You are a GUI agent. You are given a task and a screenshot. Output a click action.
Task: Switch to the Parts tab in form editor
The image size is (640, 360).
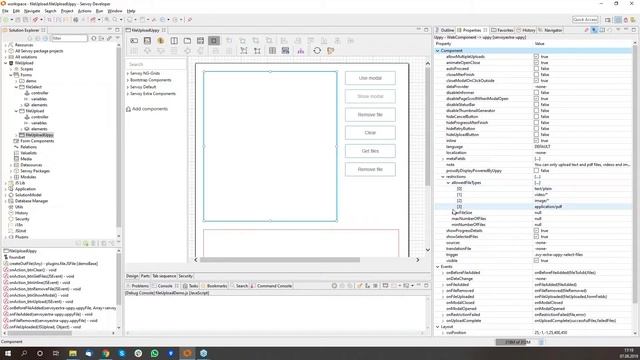pyautogui.click(x=145, y=276)
